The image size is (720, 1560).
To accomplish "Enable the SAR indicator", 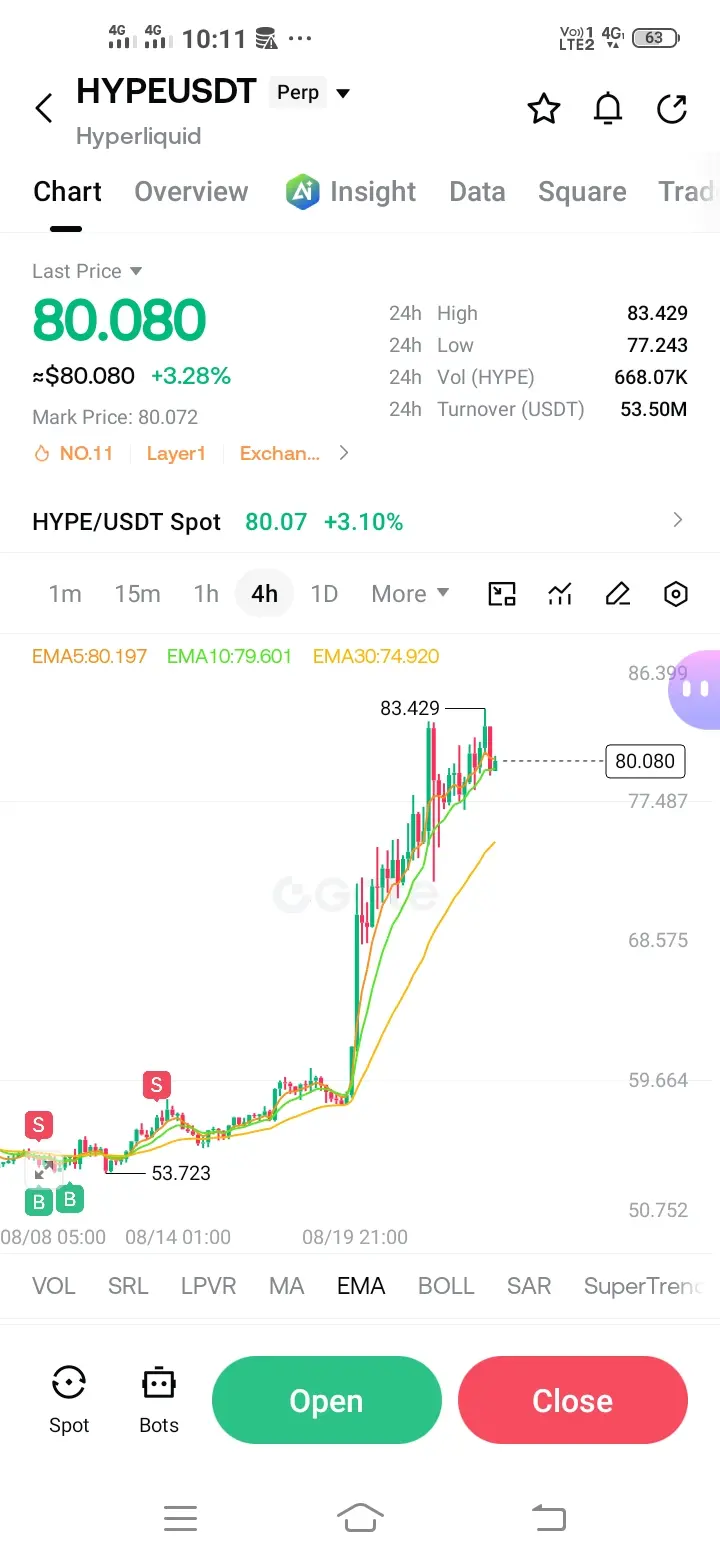I will tap(529, 1286).
